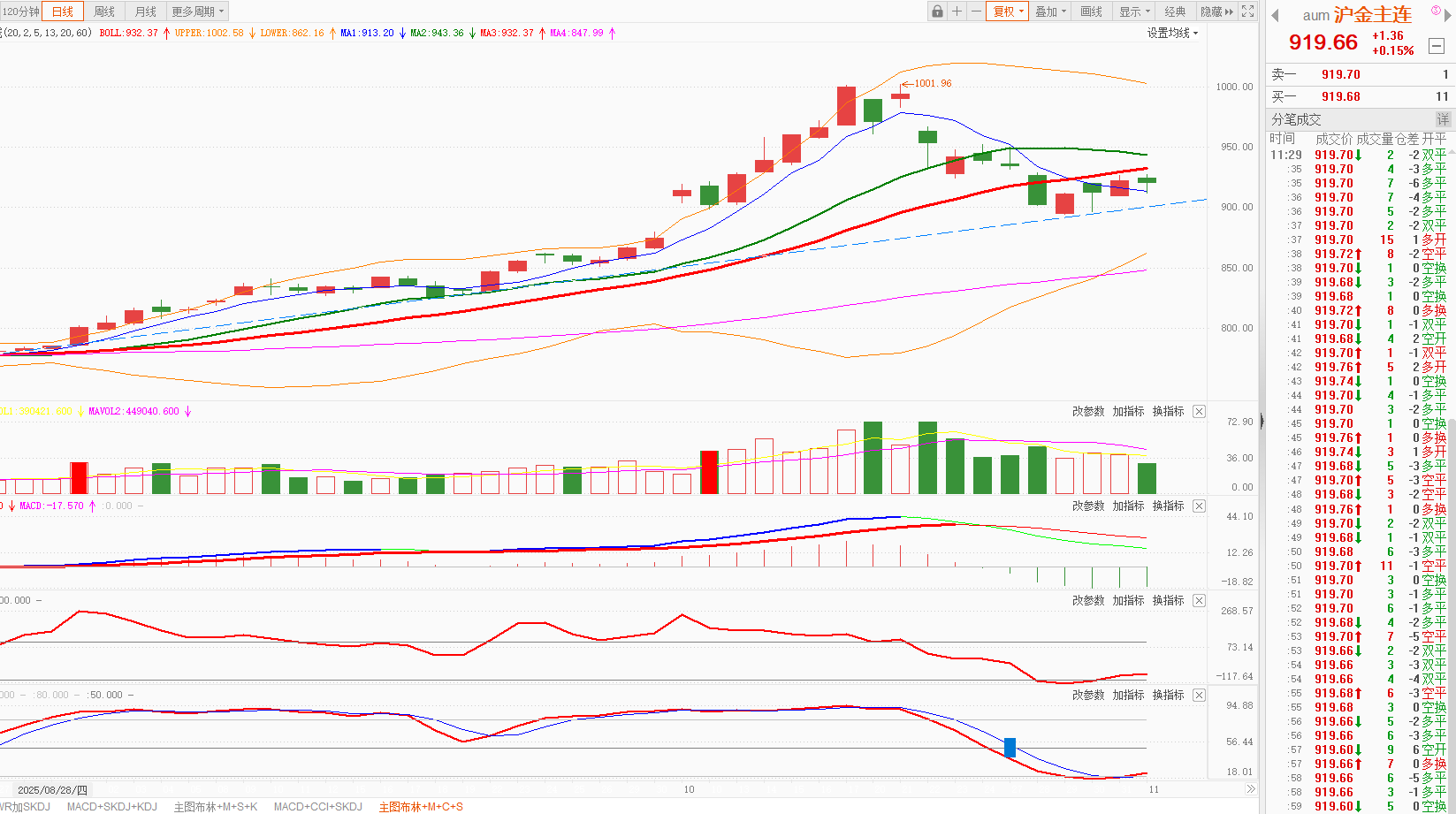Screen dimensions: 1456x814
Task: Lock the chart with the padlock icon
Action: point(937,11)
